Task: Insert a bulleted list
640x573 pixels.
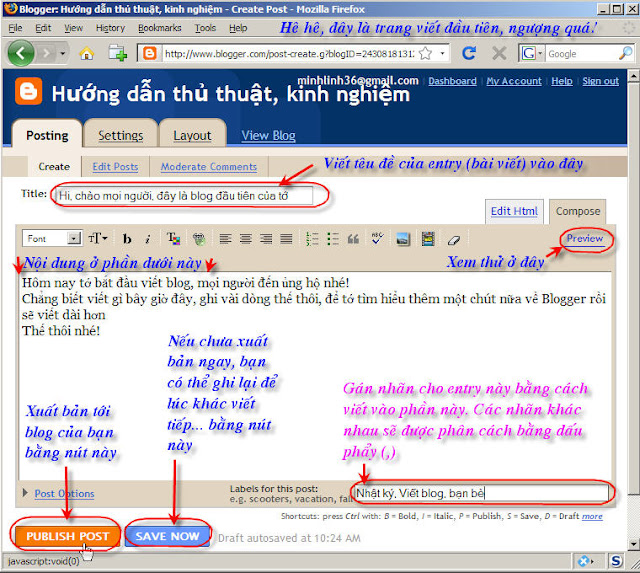Action: click(x=333, y=239)
